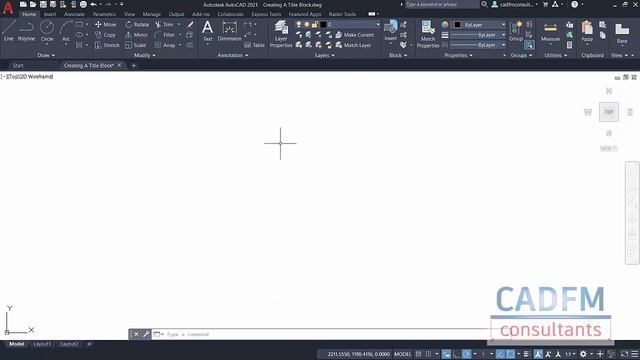640x360 pixels.
Task: Click Match Layer button
Action: (x=353, y=45)
